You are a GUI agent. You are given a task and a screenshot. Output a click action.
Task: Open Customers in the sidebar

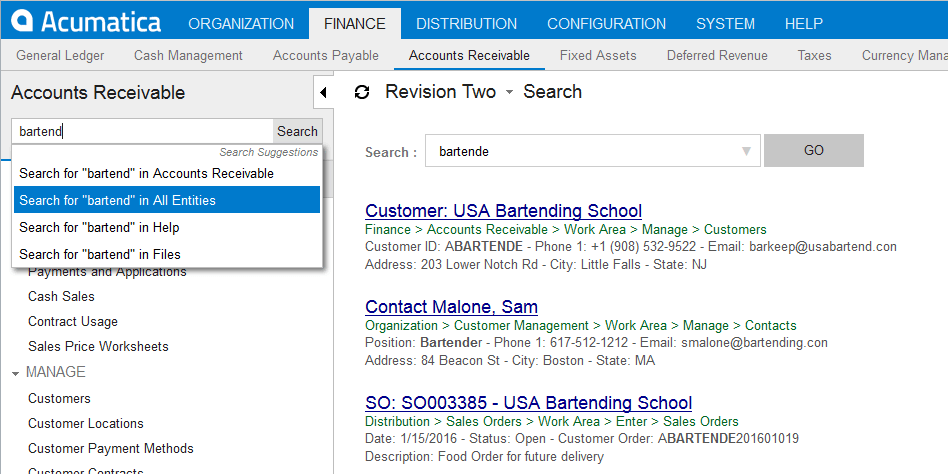coord(59,398)
